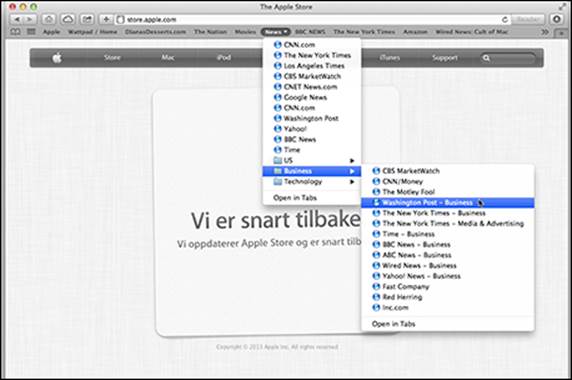Open Time - Business bookmark
The image size is (572, 380).
click(x=448, y=234)
